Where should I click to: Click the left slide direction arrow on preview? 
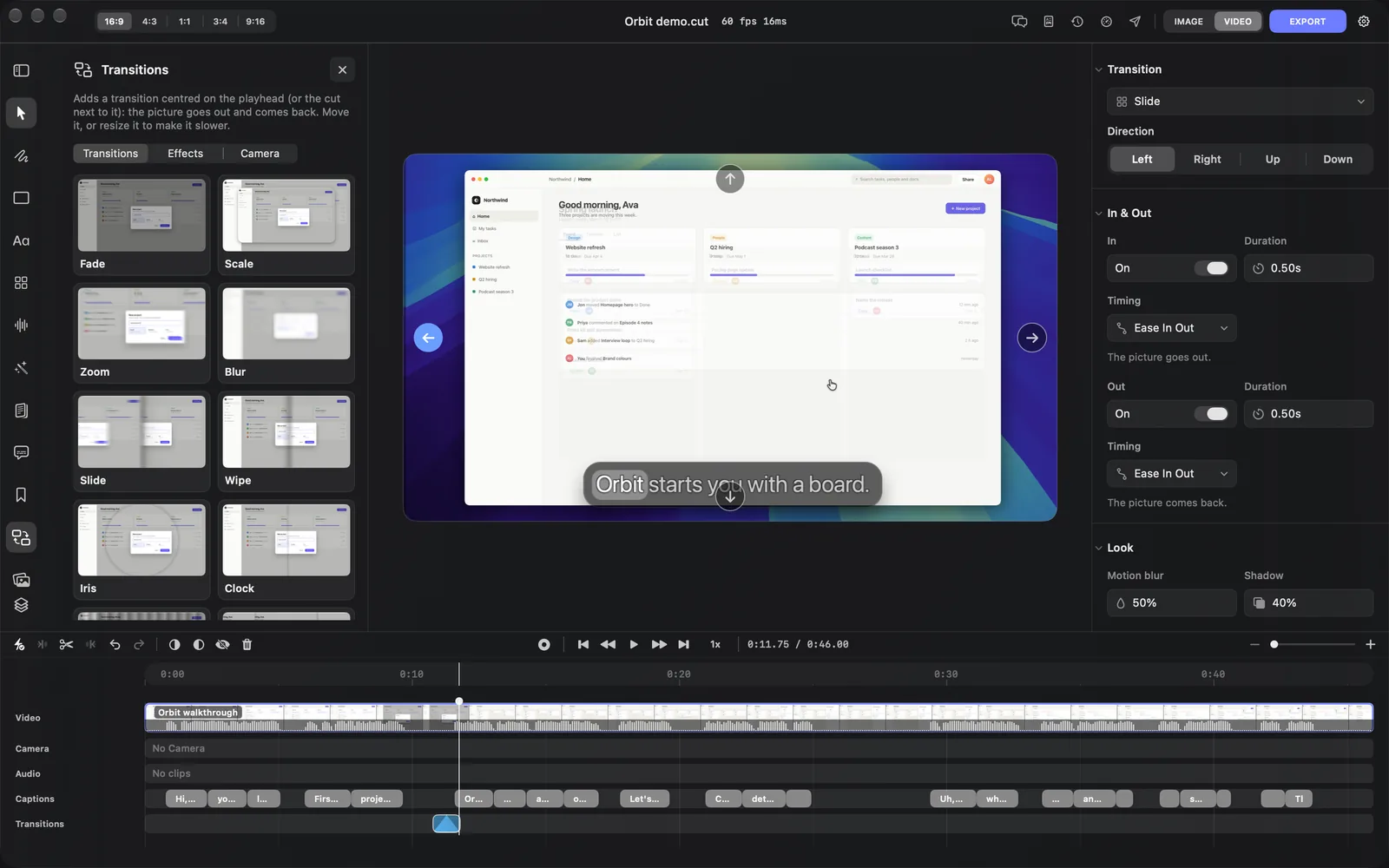428,338
